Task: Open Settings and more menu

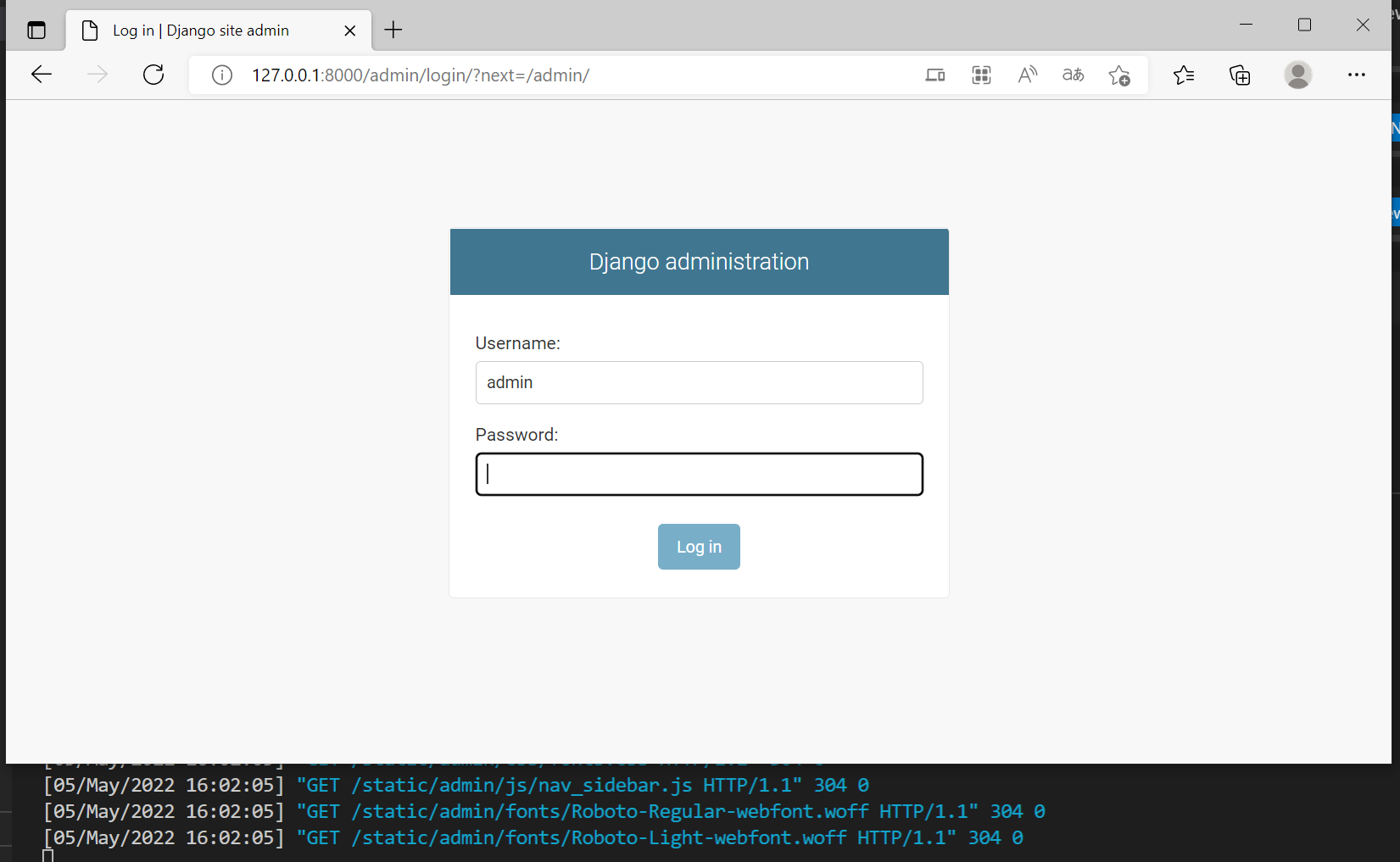Action: (x=1357, y=75)
